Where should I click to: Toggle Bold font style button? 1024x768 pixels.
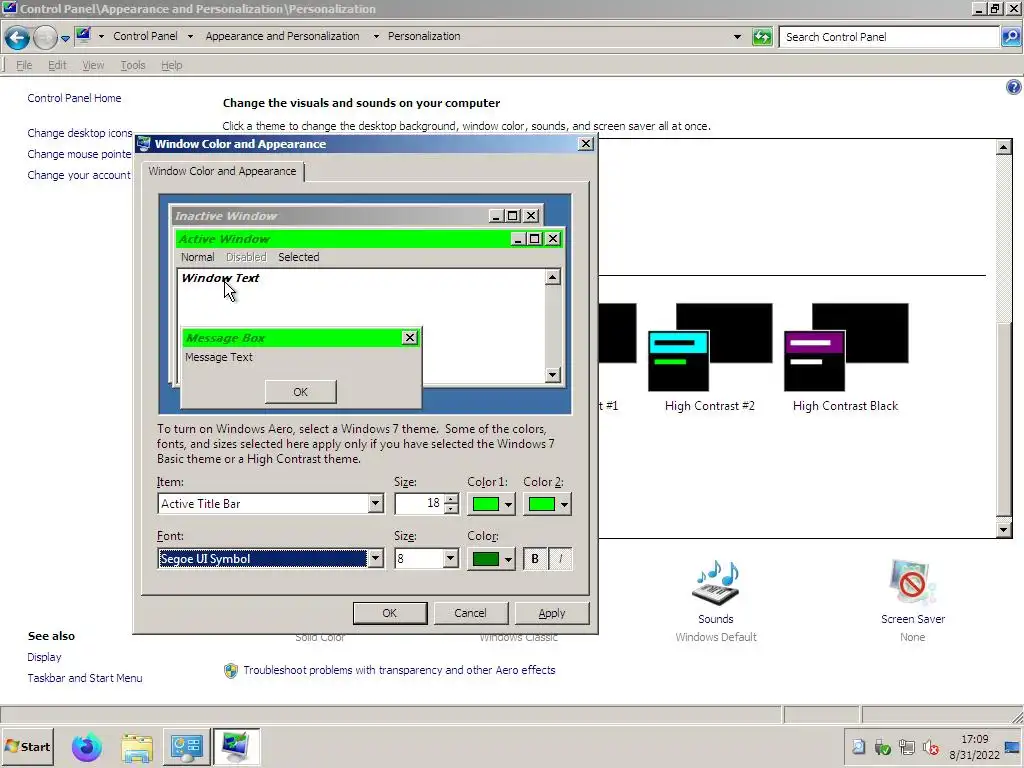click(535, 559)
